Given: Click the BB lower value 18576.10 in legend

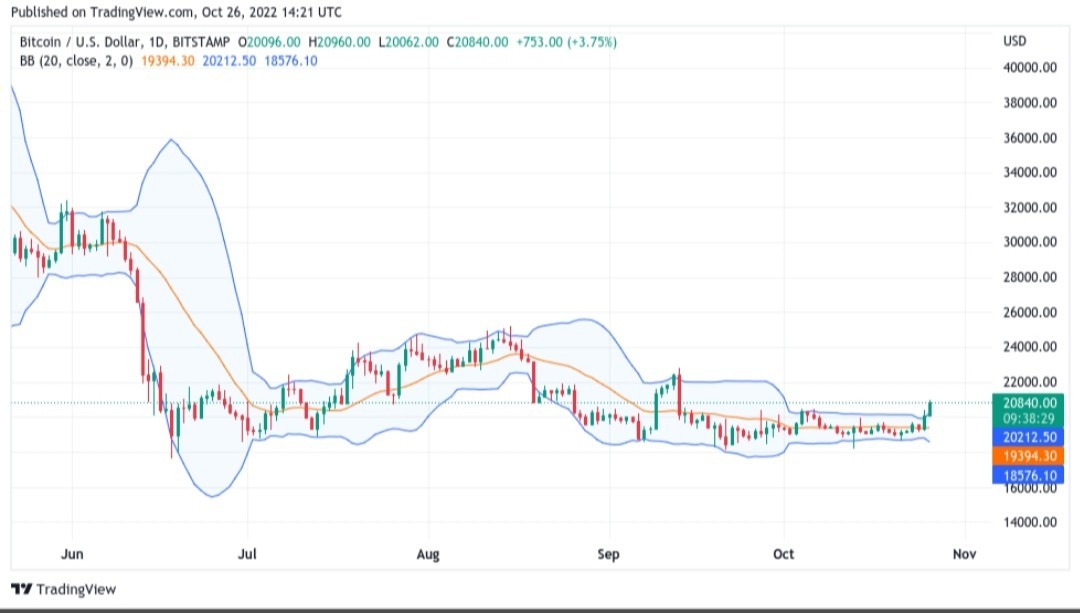Looking at the screenshot, I should 291,61.
